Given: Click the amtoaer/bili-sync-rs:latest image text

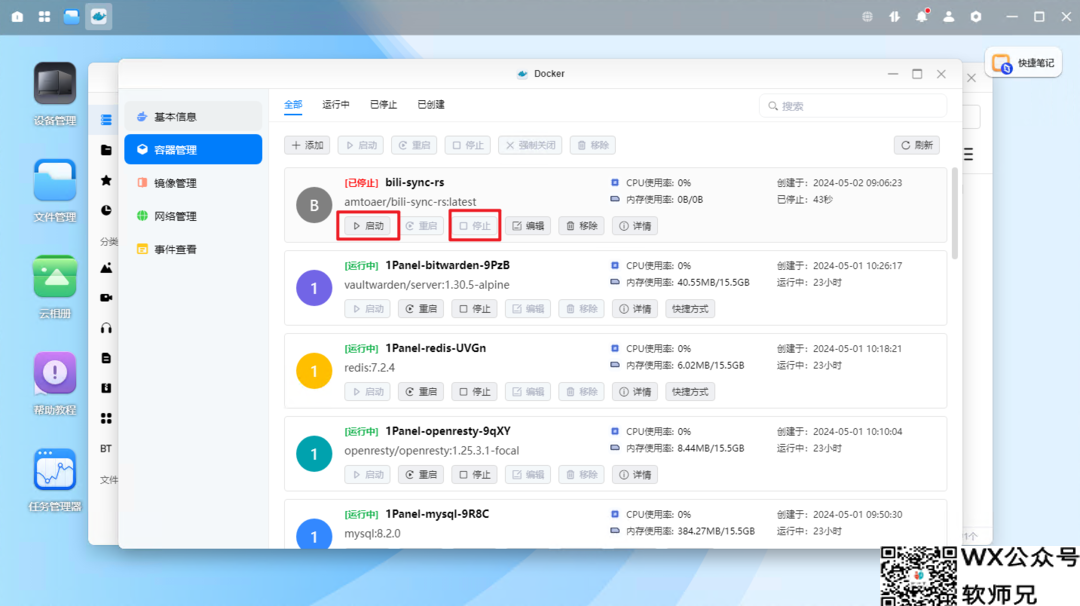Looking at the screenshot, I should [x=410, y=202].
